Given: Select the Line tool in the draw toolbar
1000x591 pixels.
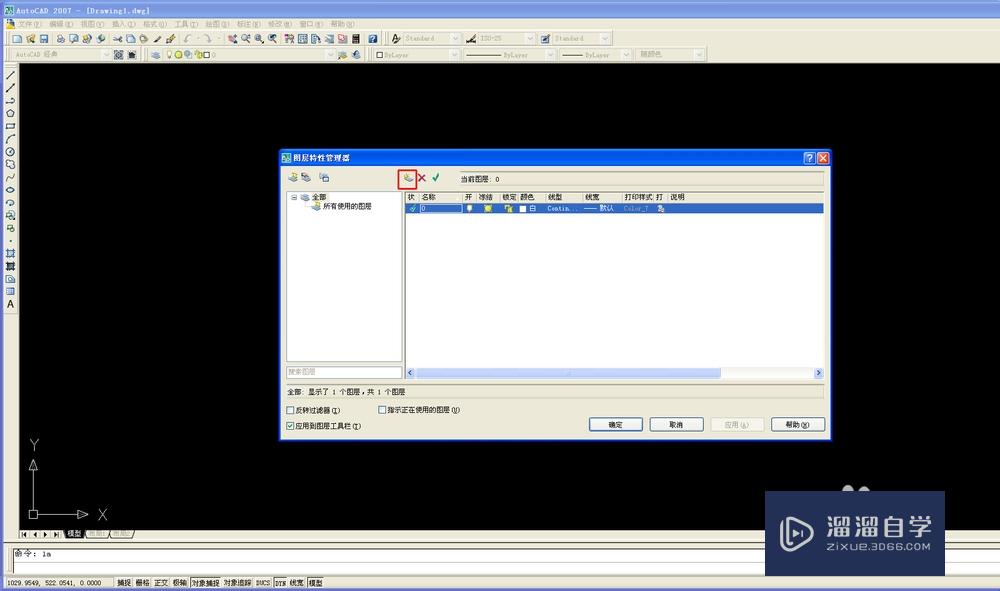Looking at the screenshot, I should click(x=10, y=75).
